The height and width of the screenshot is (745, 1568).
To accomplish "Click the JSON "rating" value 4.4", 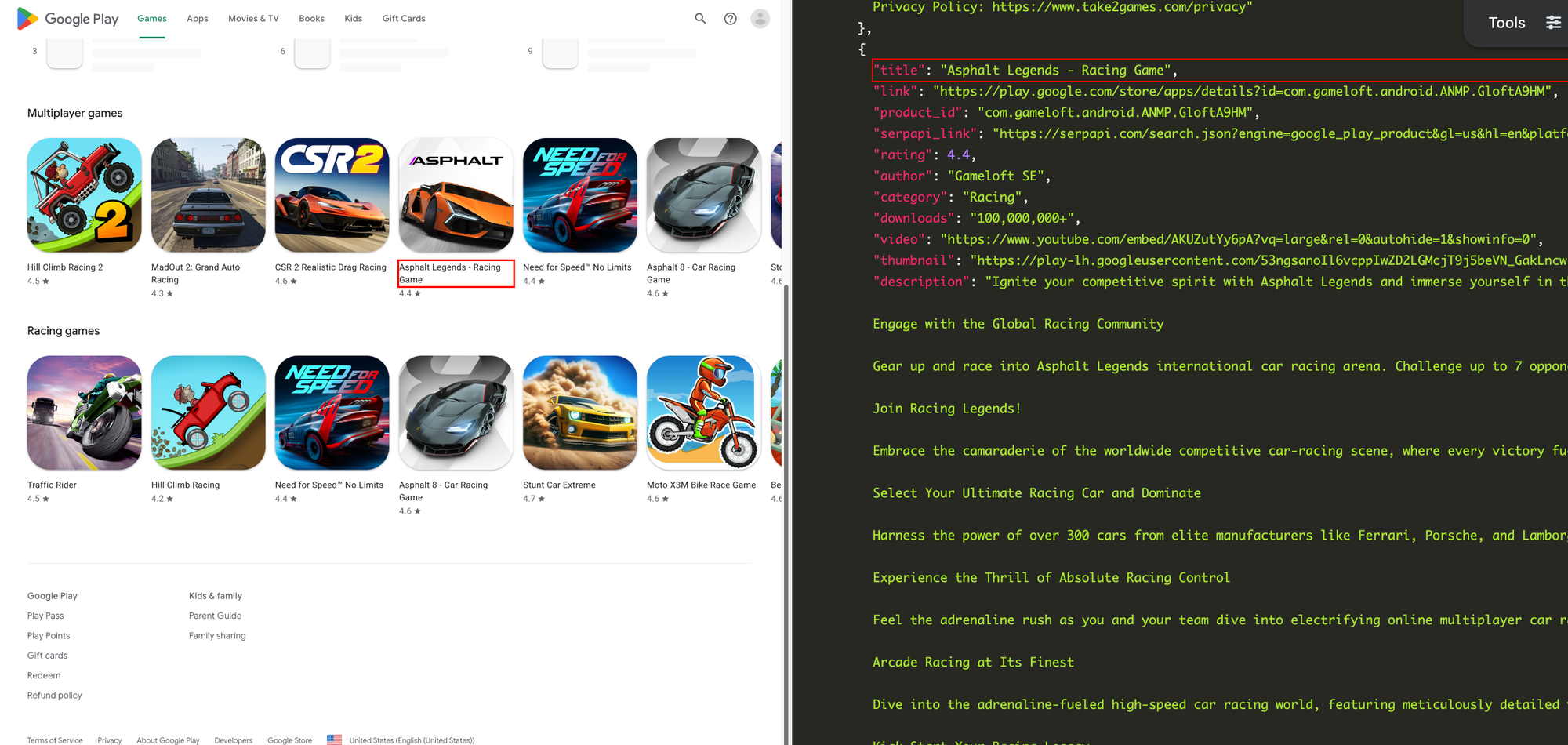I will 958,155.
